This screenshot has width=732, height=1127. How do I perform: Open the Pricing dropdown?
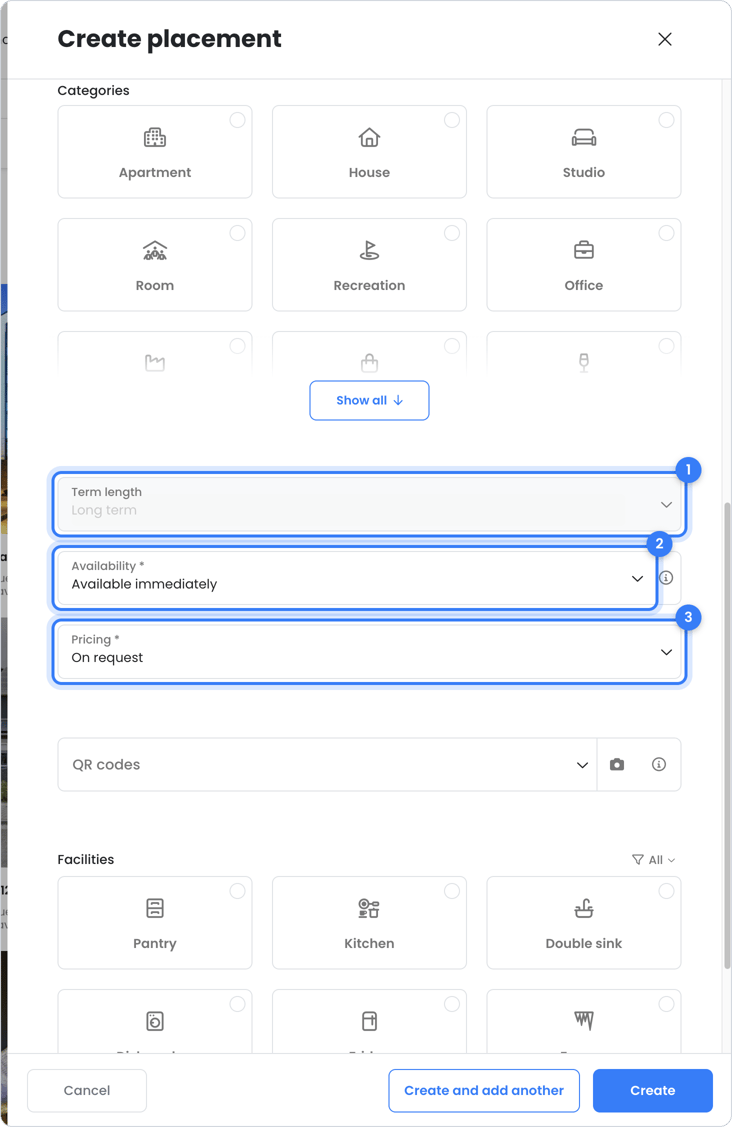pos(369,652)
